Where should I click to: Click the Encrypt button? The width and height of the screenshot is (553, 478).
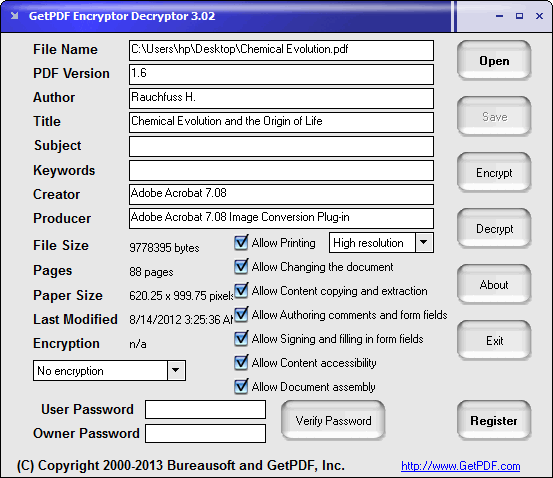click(494, 173)
